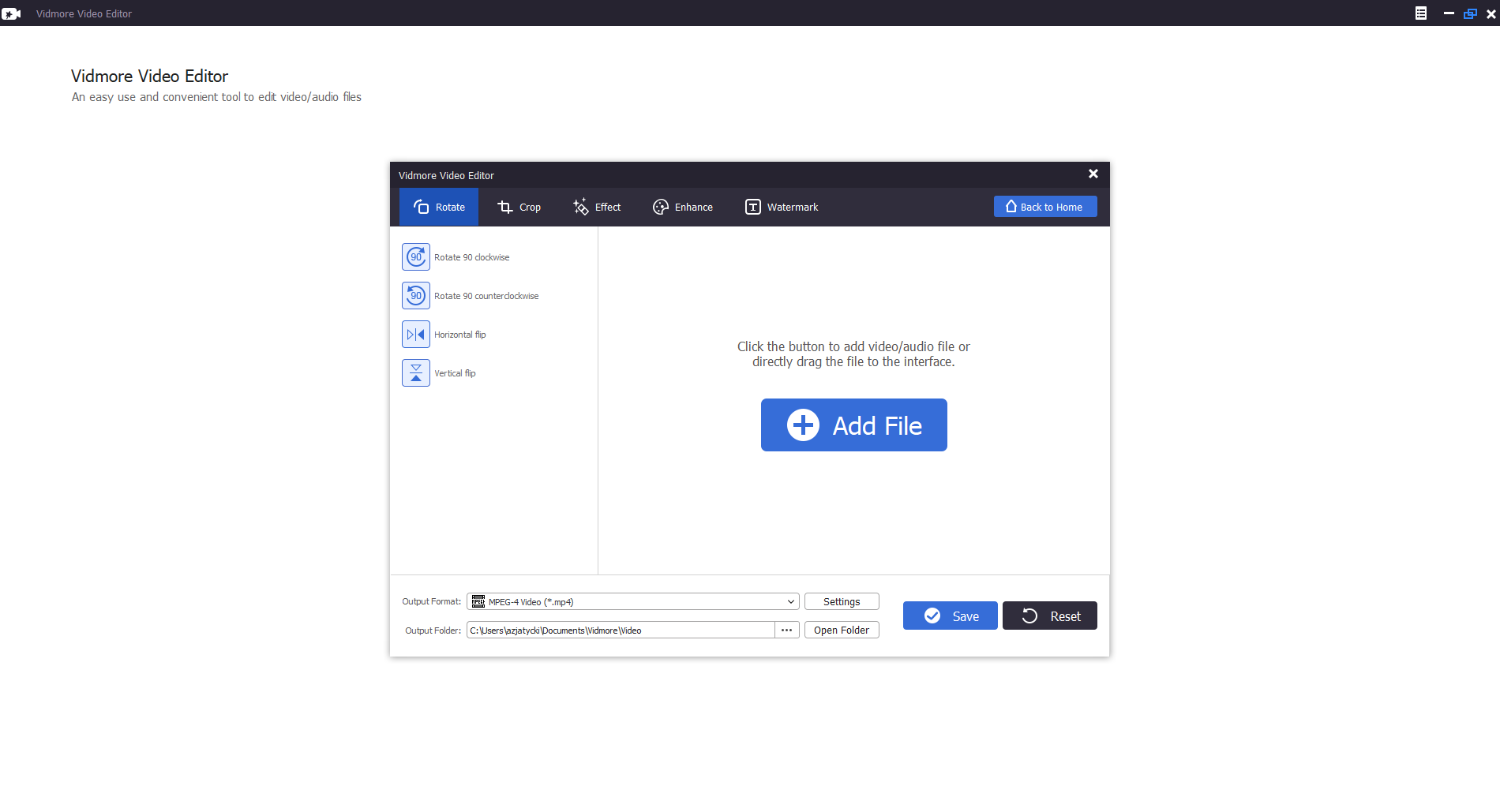The height and width of the screenshot is (812, 1500).
Task: Select the 'Vertical flip' label
Action: (x=455, y=373)
